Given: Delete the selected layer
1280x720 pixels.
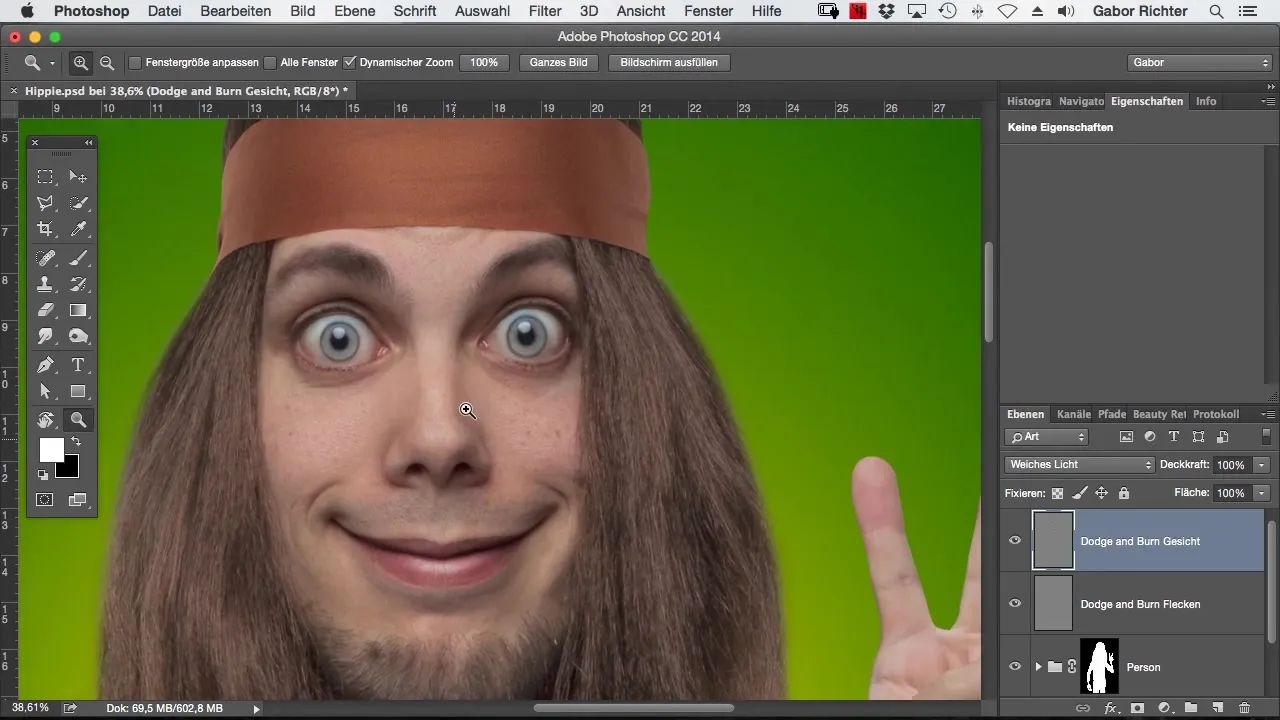Looking at the screenshot, I should click(1244, 708).
